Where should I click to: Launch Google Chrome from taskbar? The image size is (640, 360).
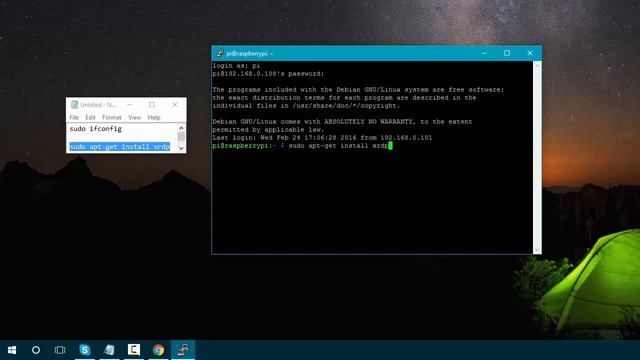(x=158, y=350)
